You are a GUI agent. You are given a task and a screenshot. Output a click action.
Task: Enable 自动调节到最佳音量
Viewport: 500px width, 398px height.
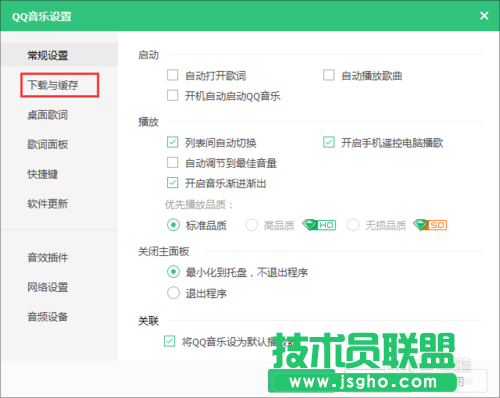click(172, 163)
